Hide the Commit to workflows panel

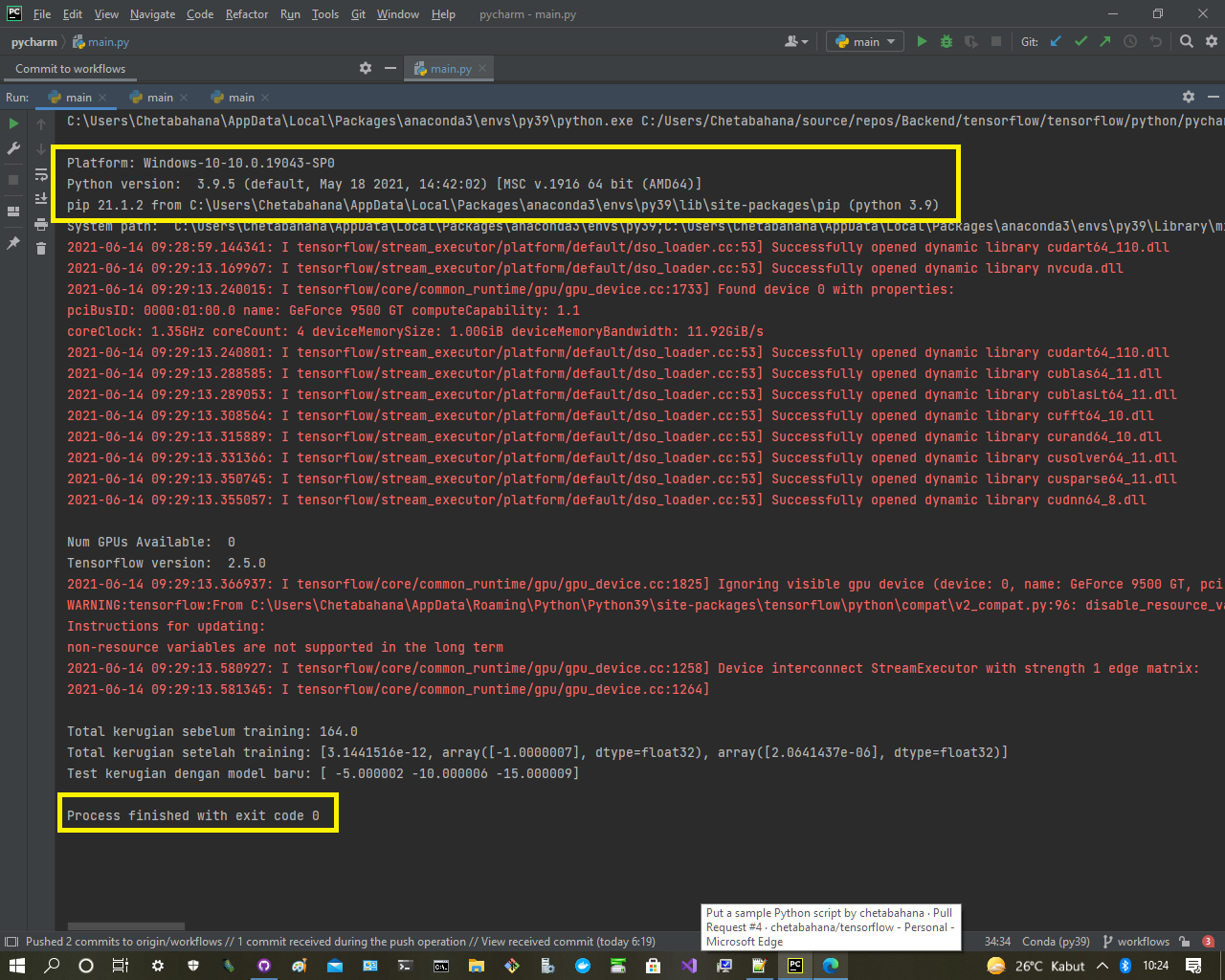[390, 68]
